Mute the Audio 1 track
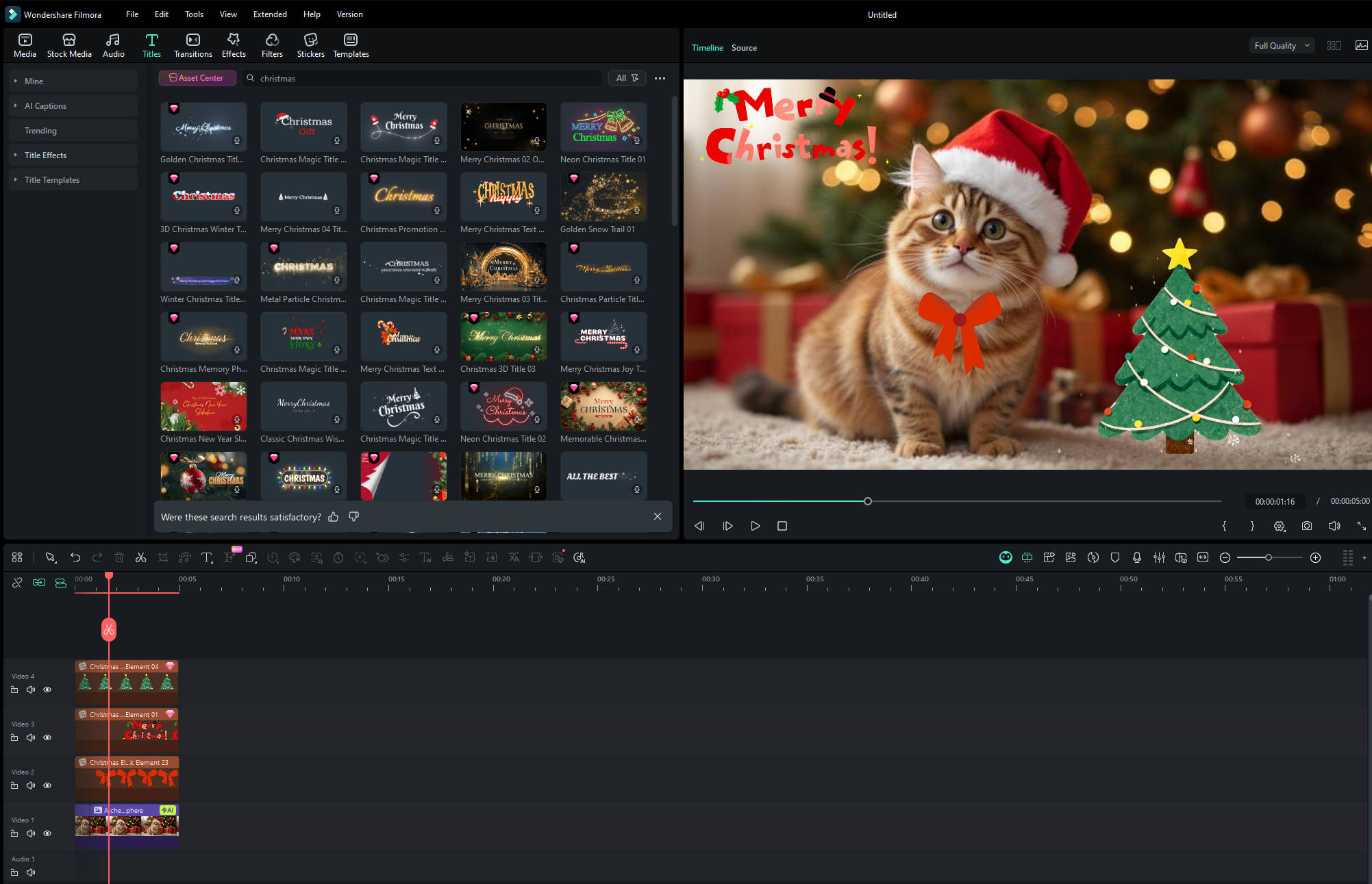 [x=31, y=872]
